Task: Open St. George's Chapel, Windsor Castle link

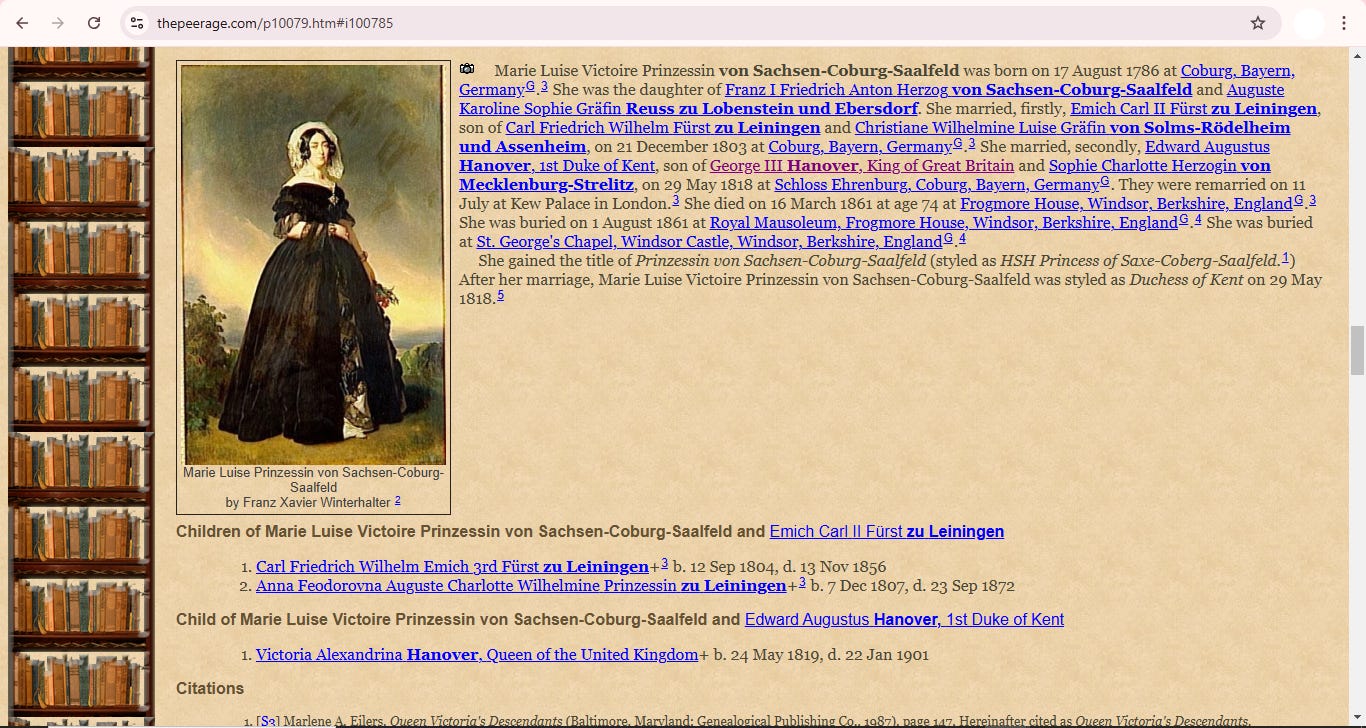Action: [x=709, y=241]
